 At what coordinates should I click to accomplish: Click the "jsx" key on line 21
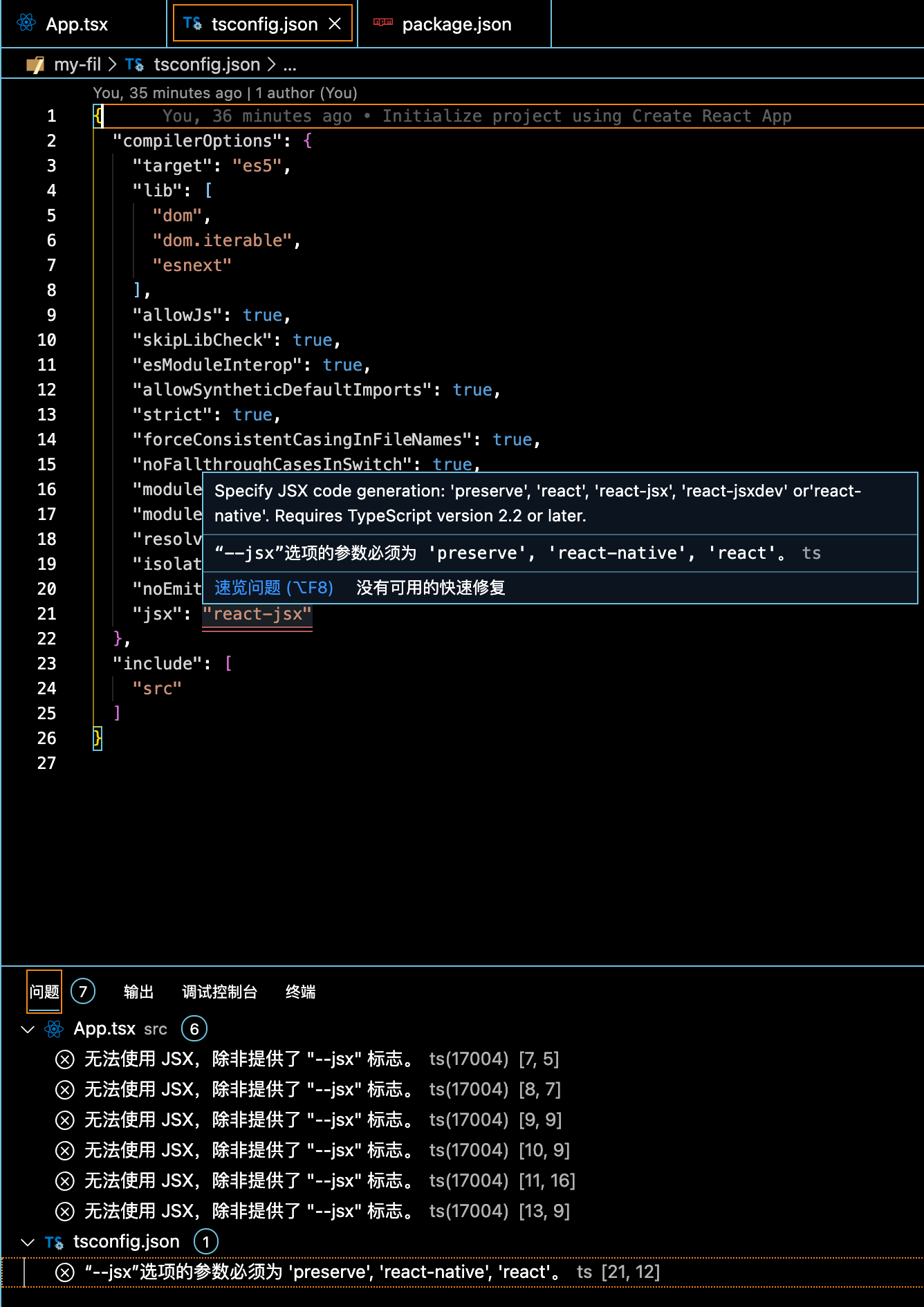[x=157, y=613]
